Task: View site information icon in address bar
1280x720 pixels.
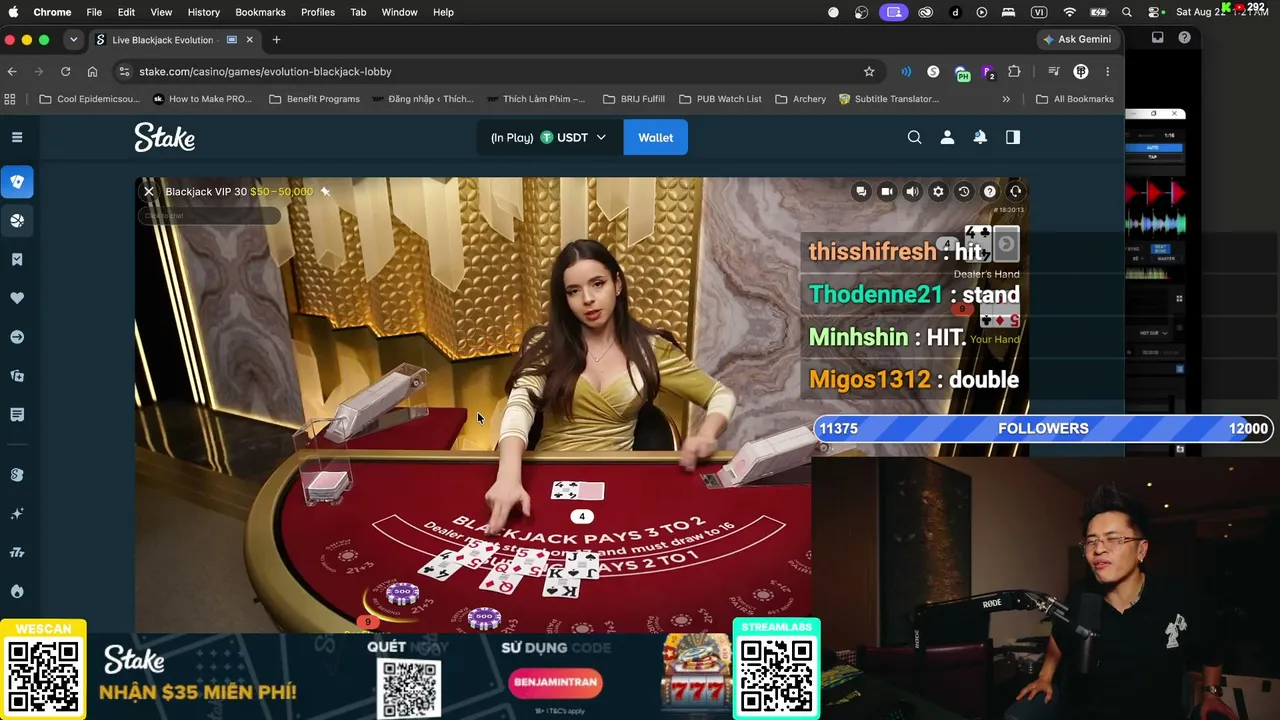Action: (x=124, y=71)
